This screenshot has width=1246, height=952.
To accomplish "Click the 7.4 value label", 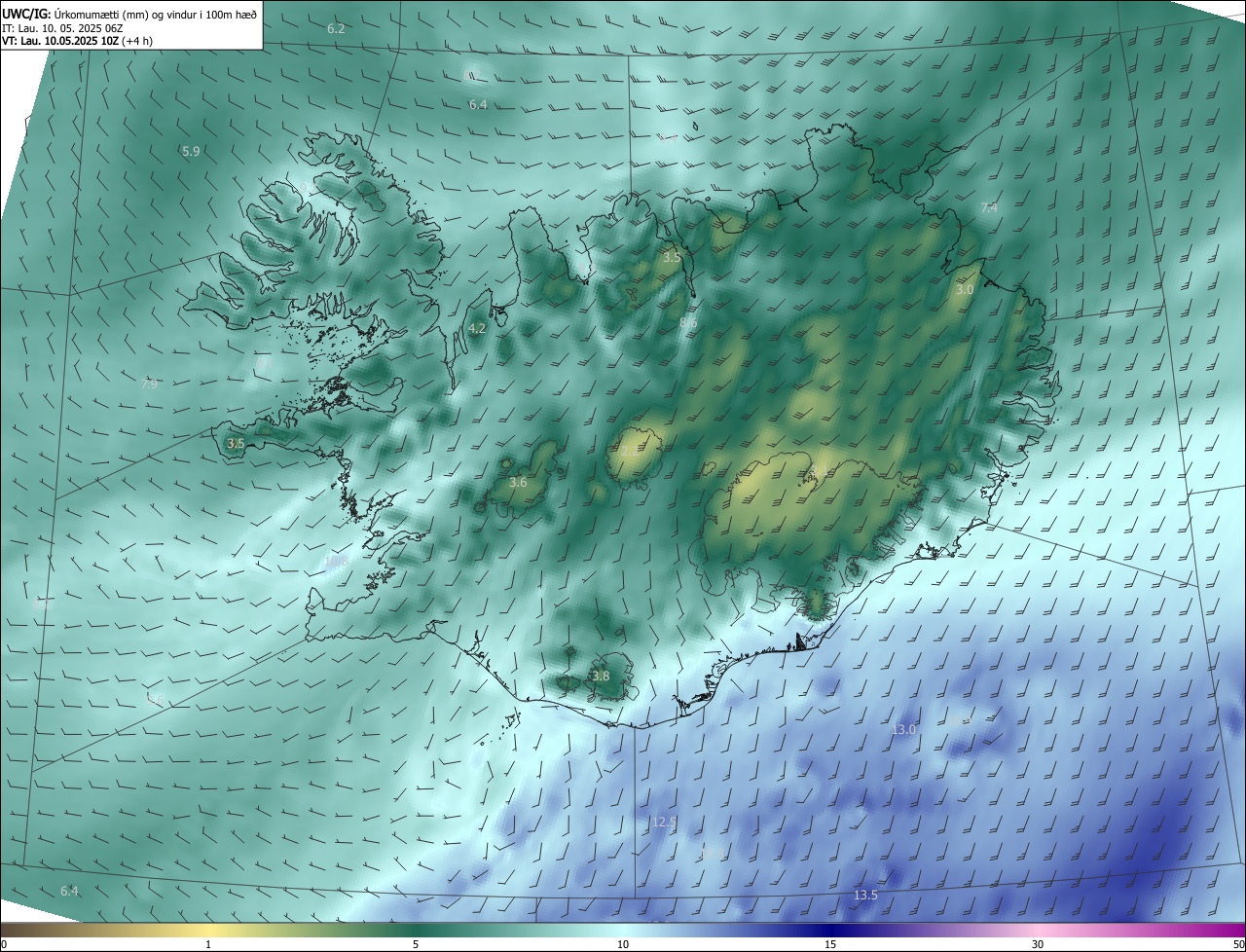I will pyautogui.click(x=989, y=208).
